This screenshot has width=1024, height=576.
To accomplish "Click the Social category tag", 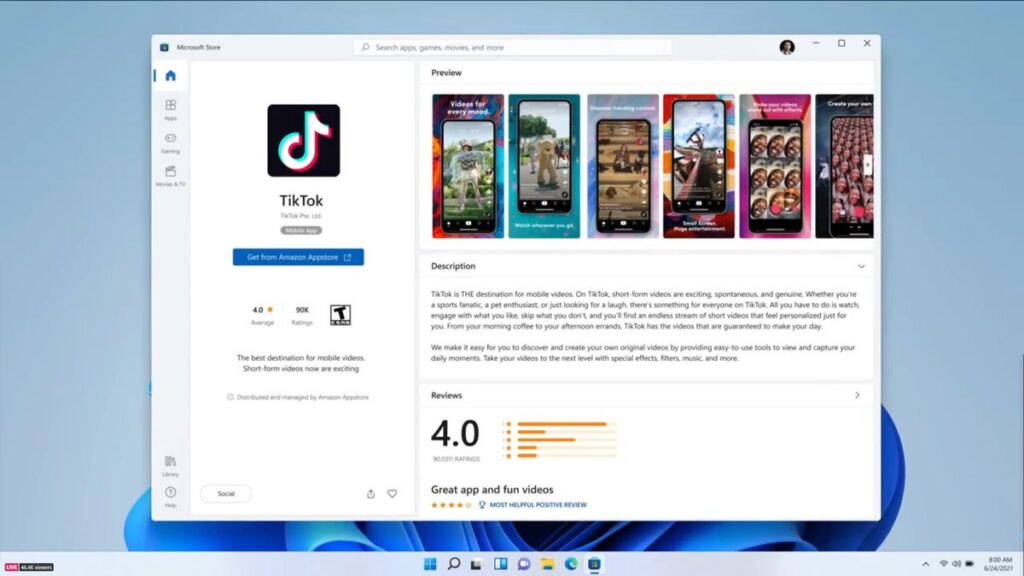I will 225,493.
